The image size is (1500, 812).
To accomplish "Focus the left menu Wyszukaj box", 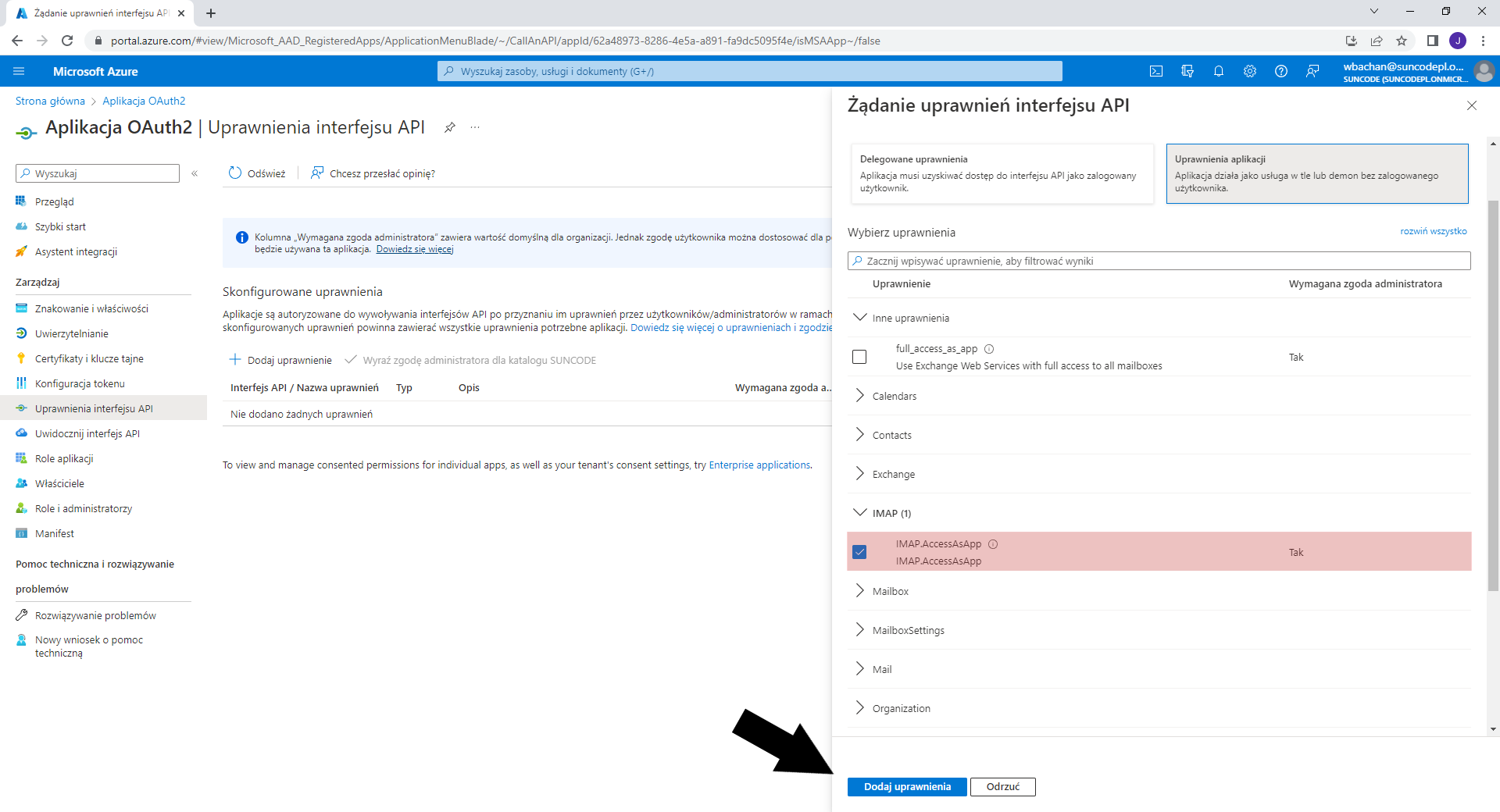I will tap(98, 173).
